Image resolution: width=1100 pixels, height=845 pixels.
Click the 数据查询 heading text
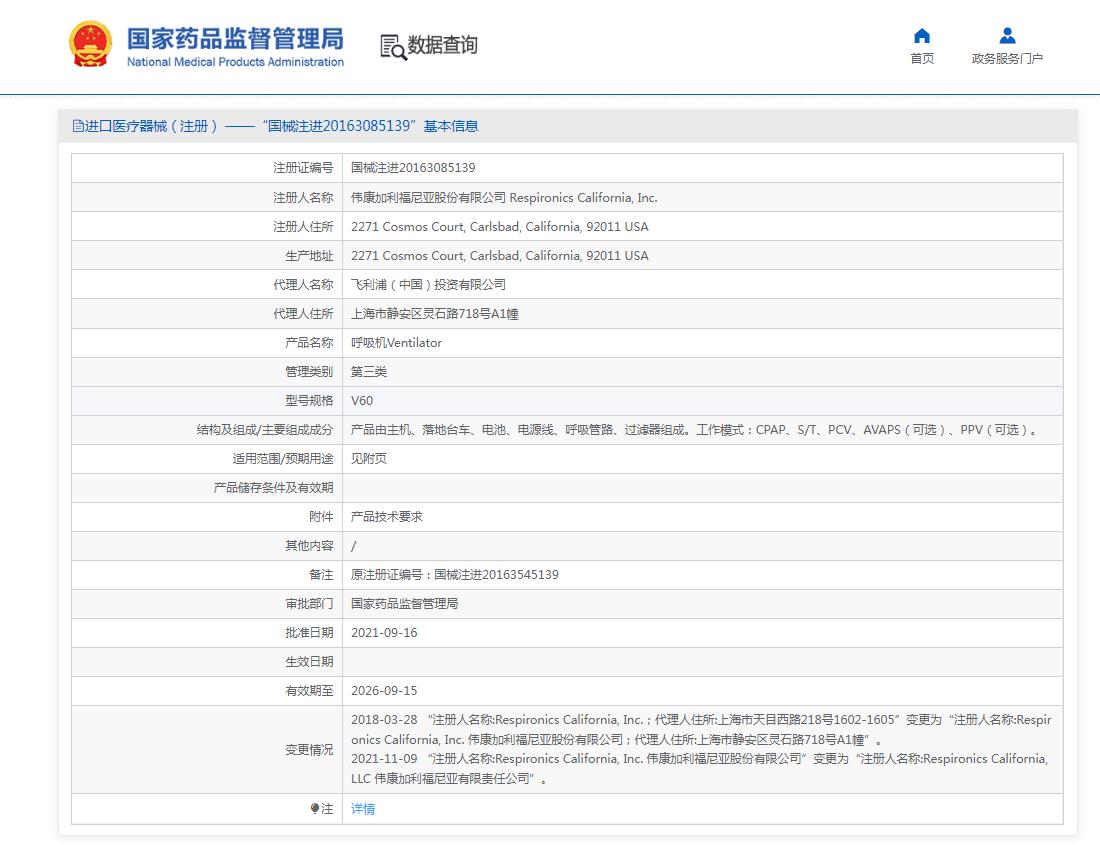(442, 45)
